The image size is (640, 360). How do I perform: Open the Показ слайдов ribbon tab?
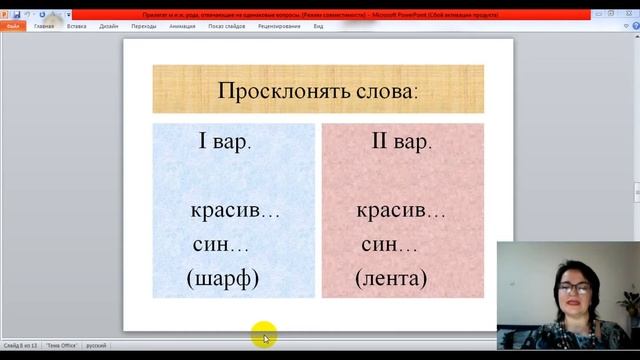(x=227, y=26)
